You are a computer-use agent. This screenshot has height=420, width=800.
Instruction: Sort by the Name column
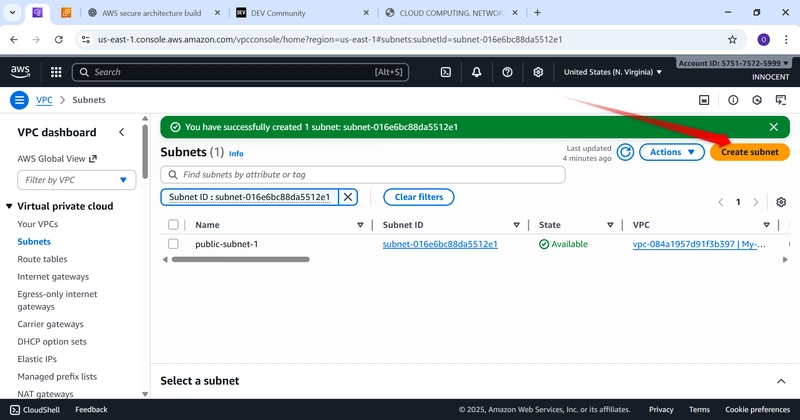pos(360,225)
